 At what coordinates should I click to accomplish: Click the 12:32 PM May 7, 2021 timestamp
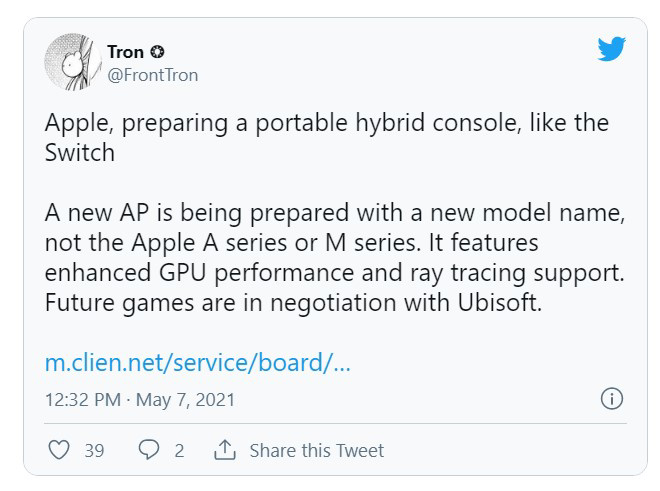pyautogui.click(x=140, y=400)
